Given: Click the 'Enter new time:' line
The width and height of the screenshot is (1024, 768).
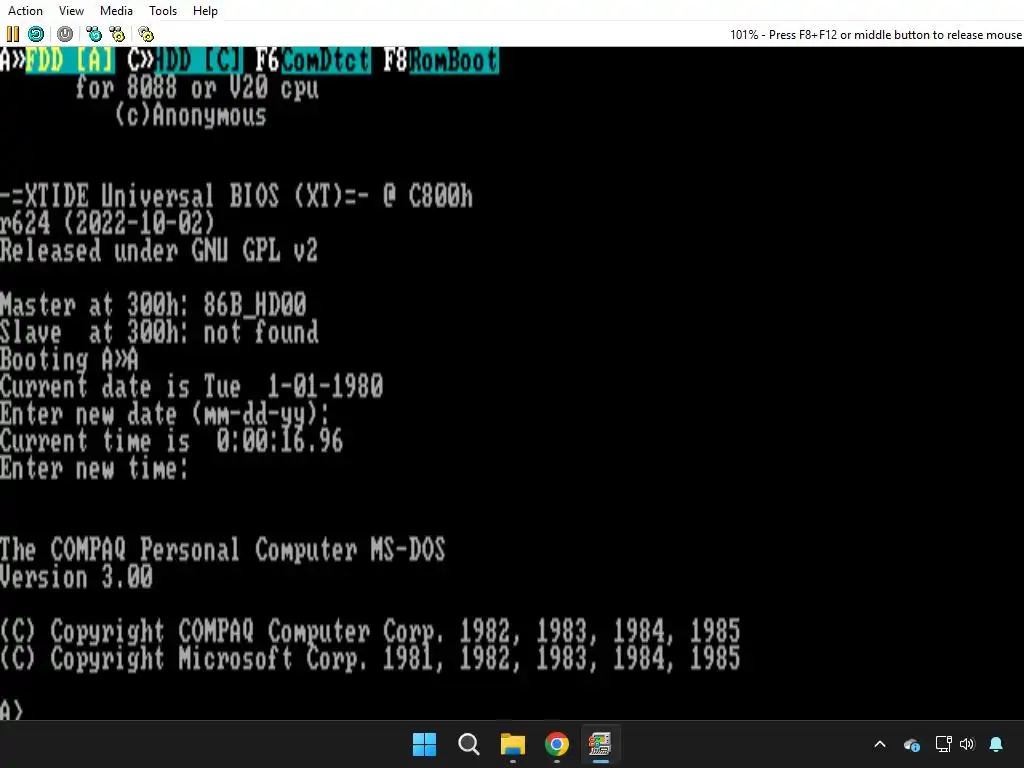Looking at the screenshot, I should (95, 468).
